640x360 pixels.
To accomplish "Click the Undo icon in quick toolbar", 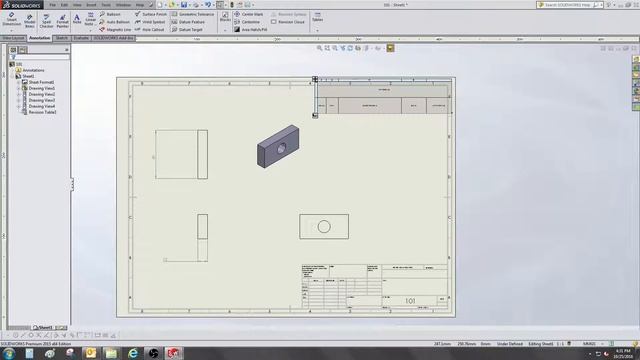I will point(208,5).
